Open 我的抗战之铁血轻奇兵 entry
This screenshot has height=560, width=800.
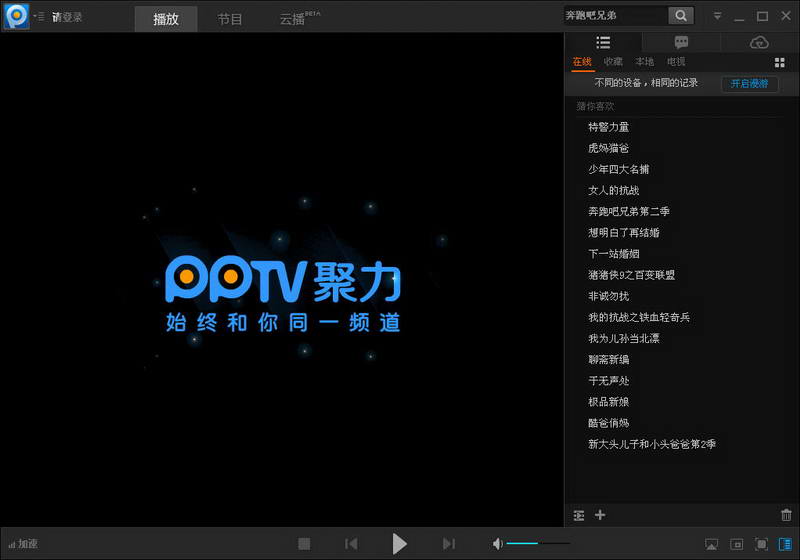point(639,318)
